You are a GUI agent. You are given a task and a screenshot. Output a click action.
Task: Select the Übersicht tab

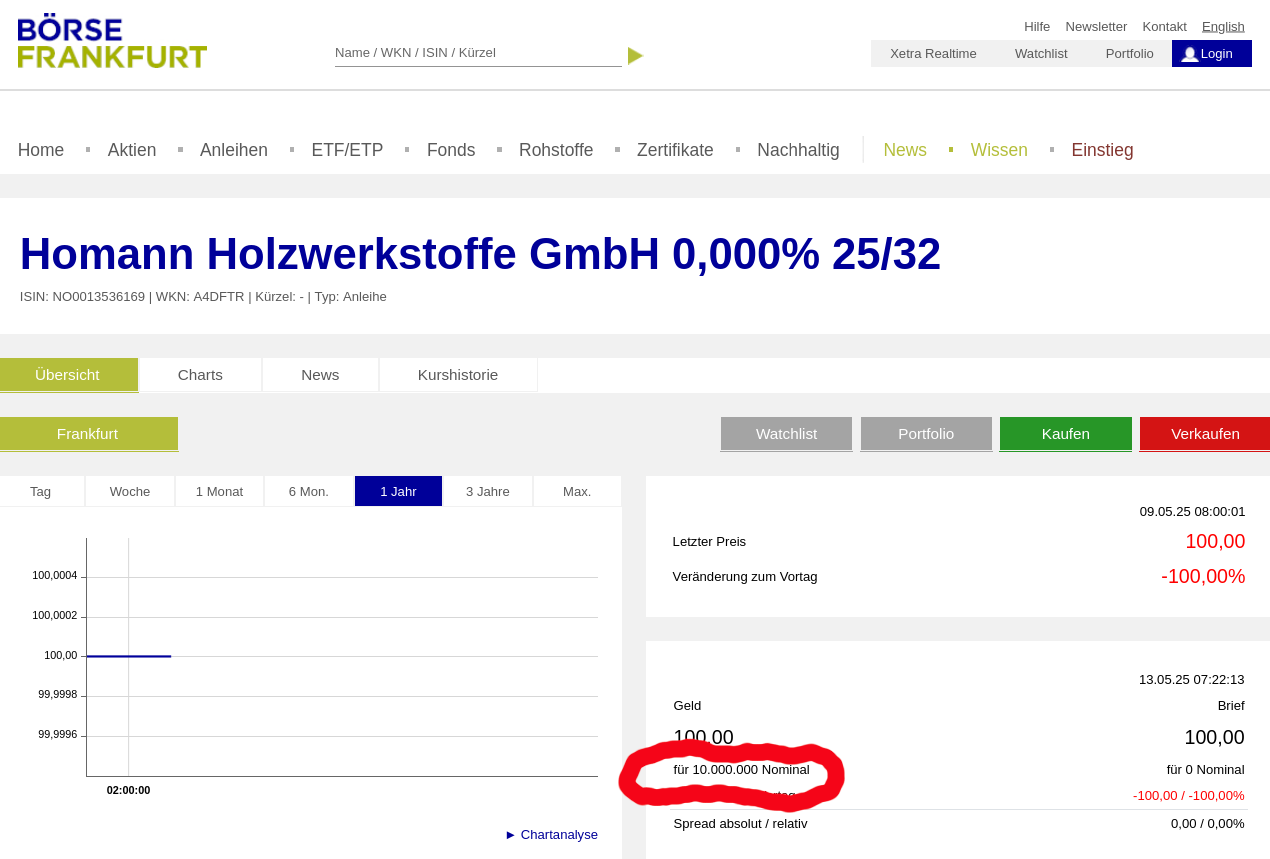(x=68, y=375)
